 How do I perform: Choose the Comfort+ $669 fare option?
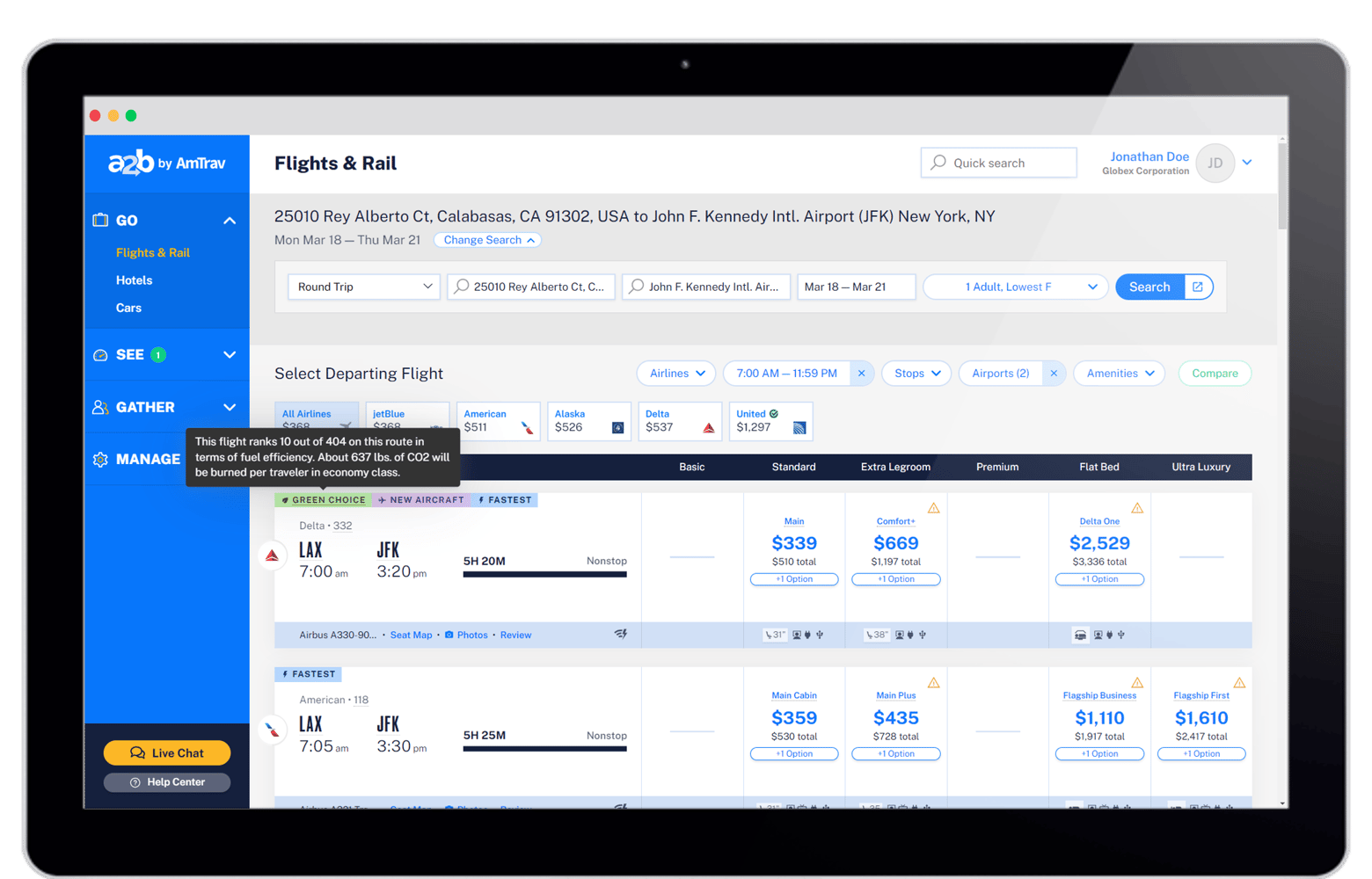point(895,542)
